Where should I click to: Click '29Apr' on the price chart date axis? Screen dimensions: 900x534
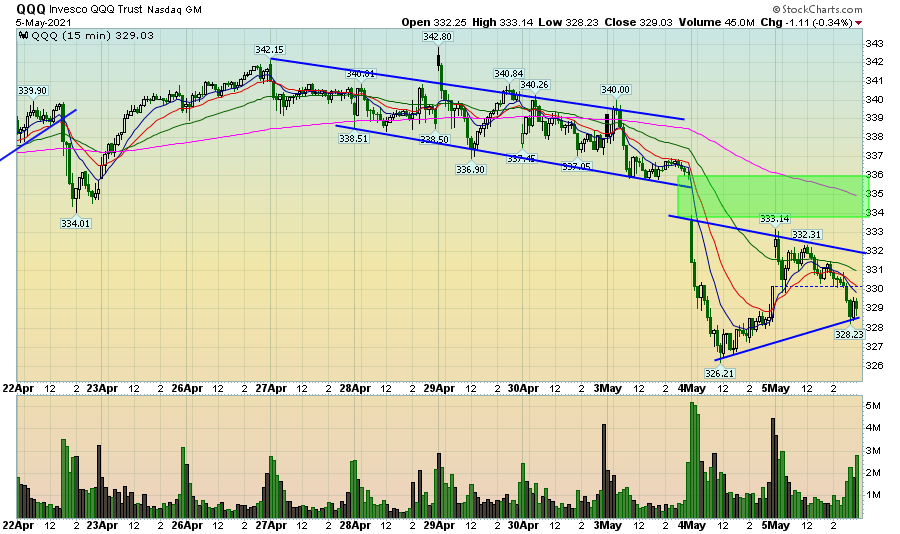click(439, 388)
